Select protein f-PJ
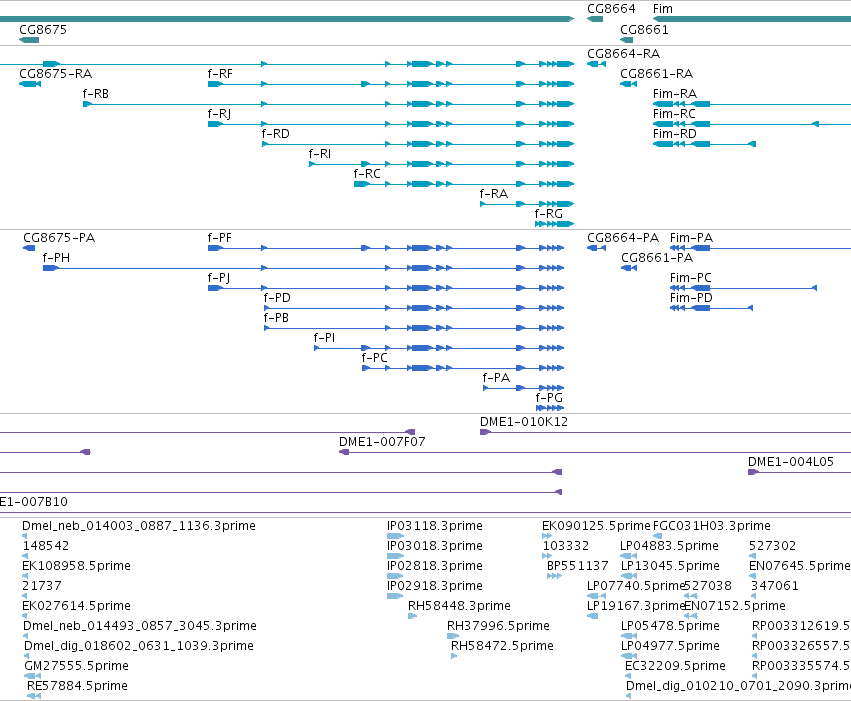 (x=219, y=278)
